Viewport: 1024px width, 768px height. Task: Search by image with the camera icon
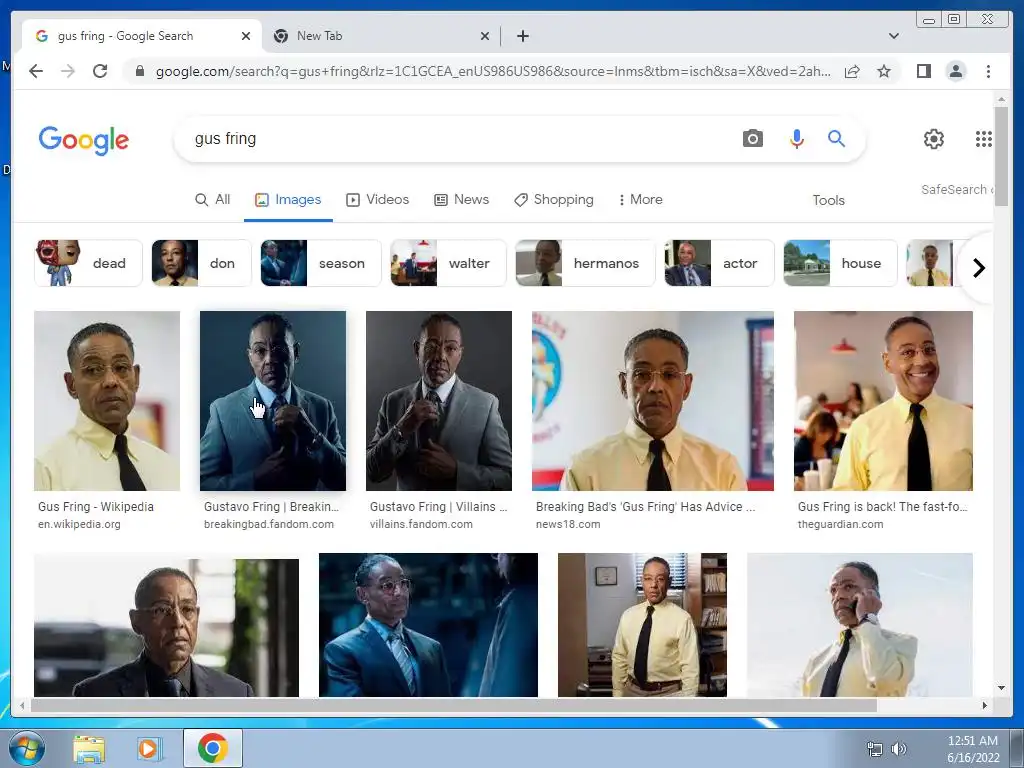pos(752,138)
